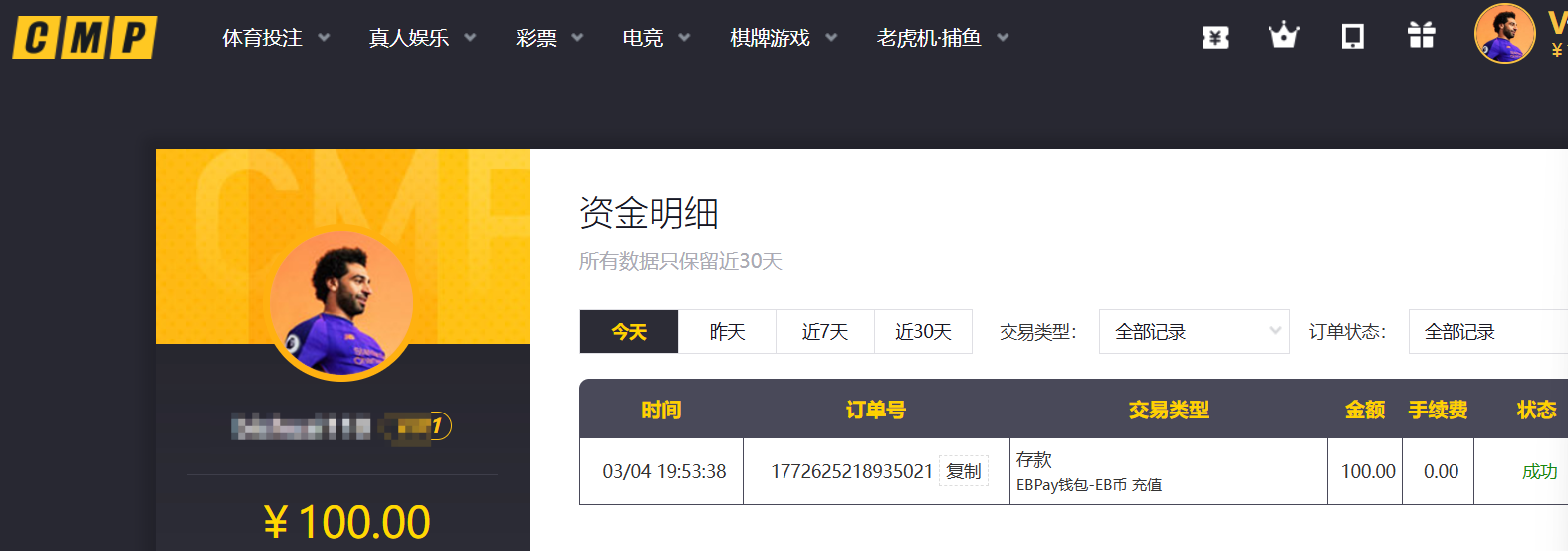Open the 彩票 menu item
This screenshot has width=1568, height=551.
[x=549, y=38]
